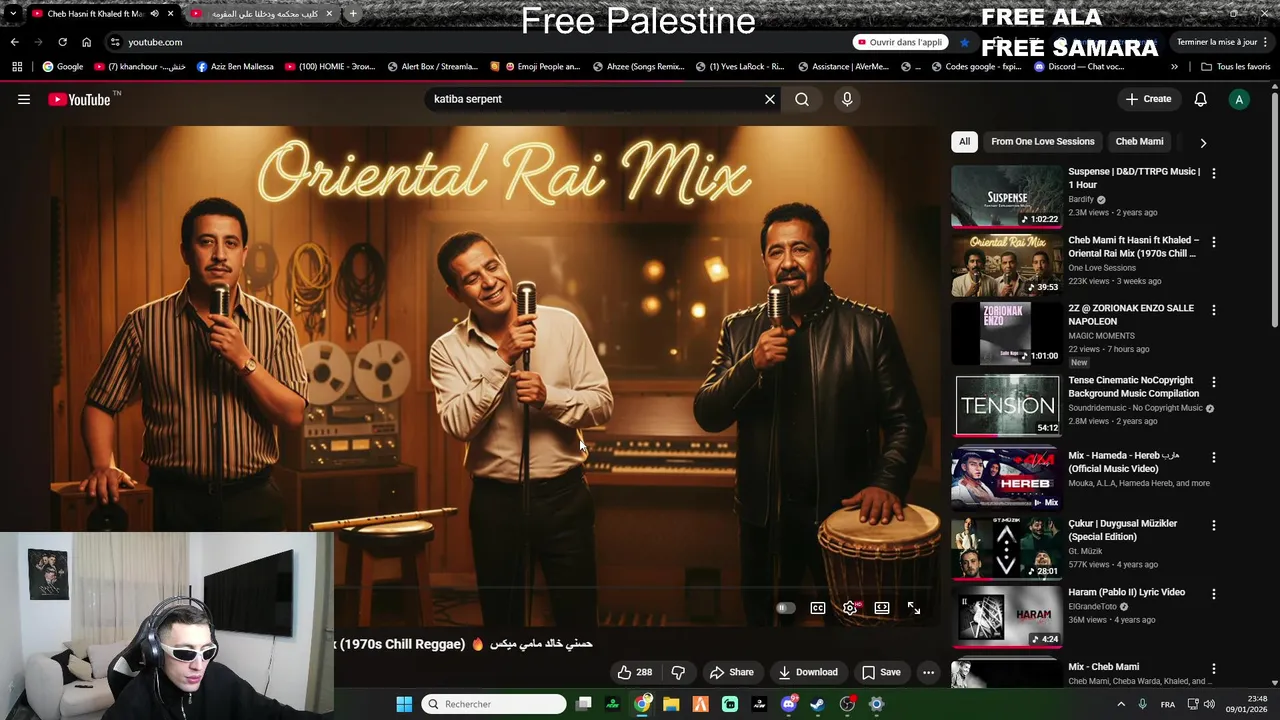
Task: Run the search with the magnifier icon
Action: [802, 99]
